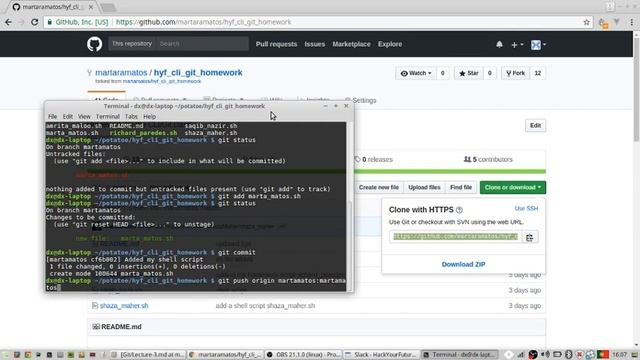The width and height of the screenshot is (640, 360).
Task: Go back with the browser back arrow
Action: pos(9,22)
